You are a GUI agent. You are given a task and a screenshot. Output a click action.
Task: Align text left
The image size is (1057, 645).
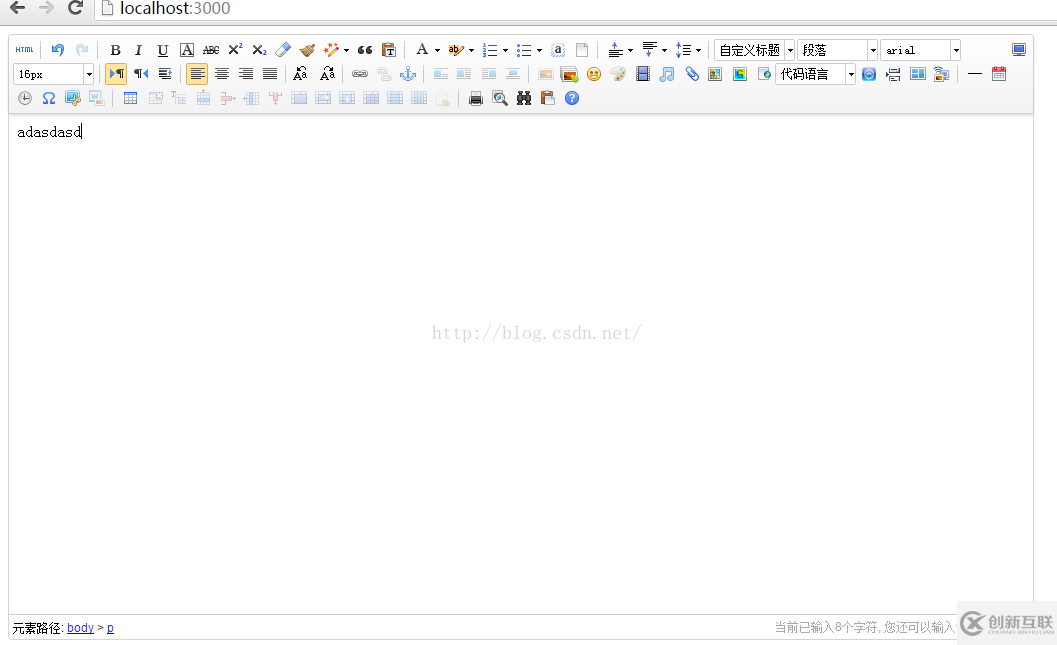pyautogui.click(x=197, y=74)
